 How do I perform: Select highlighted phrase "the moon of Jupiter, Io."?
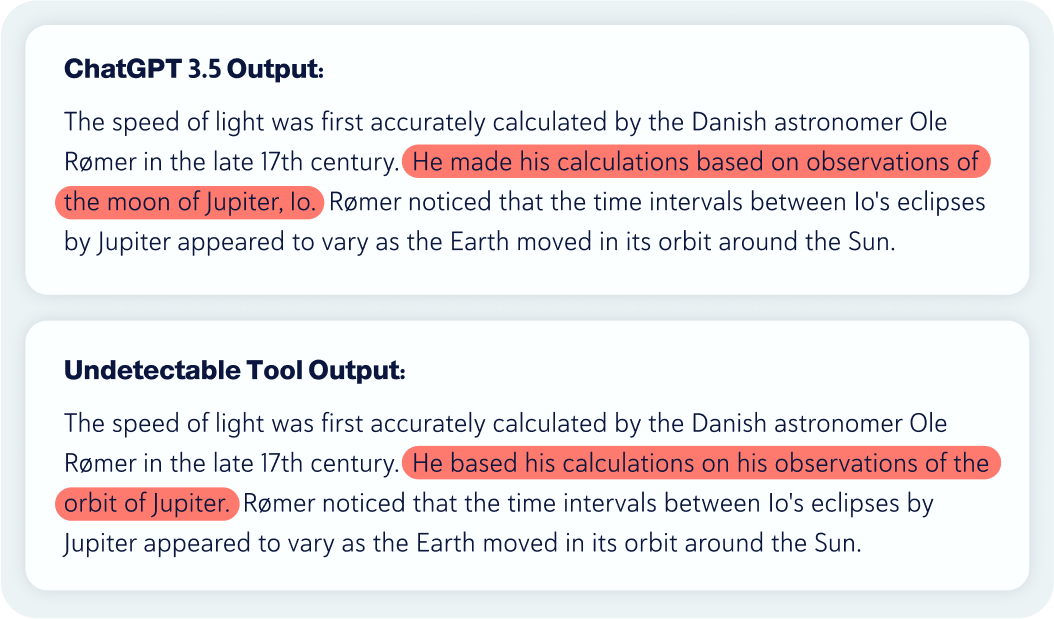pyautogui.click(x=190, y=202)
